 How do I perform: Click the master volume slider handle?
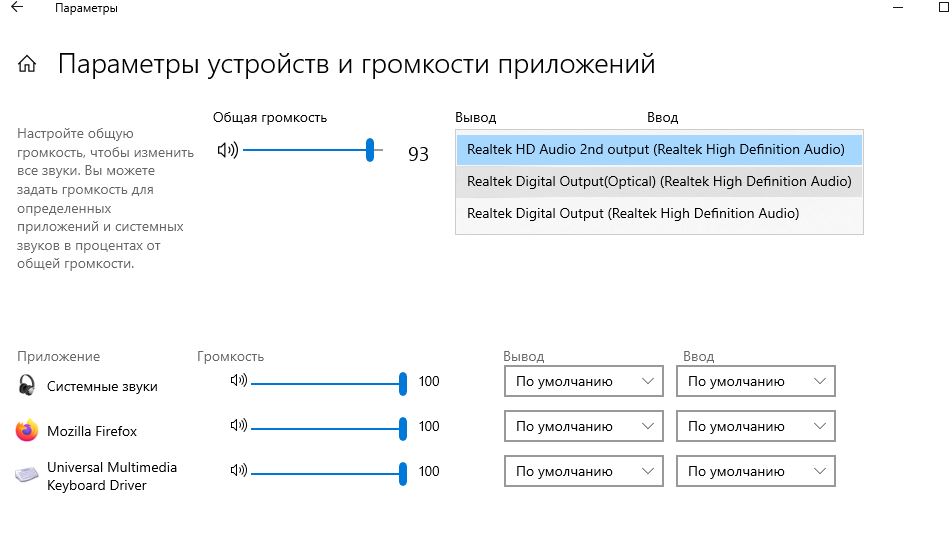point(370,150)
